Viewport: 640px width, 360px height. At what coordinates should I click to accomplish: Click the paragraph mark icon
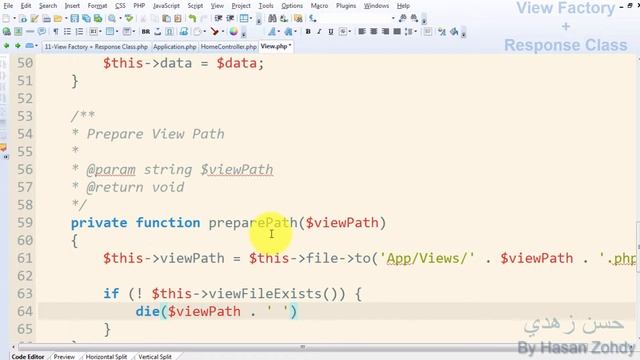point(56,32)
